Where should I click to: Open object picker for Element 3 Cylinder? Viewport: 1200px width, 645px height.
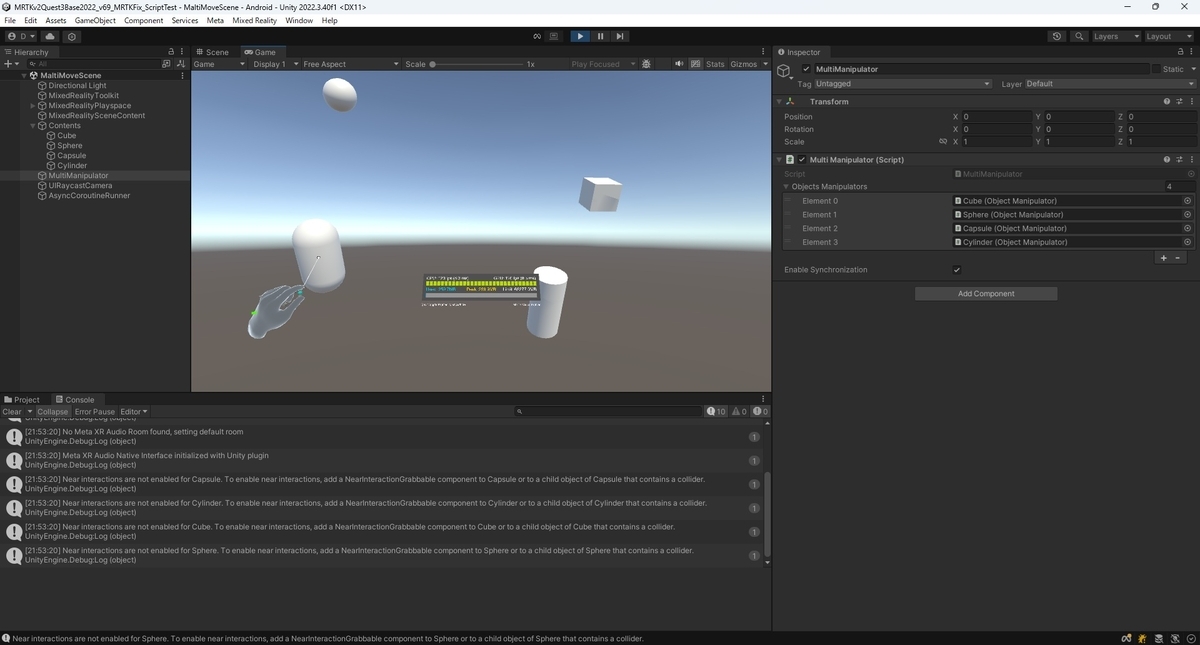pyautogui.click(x=1187, y=242)
